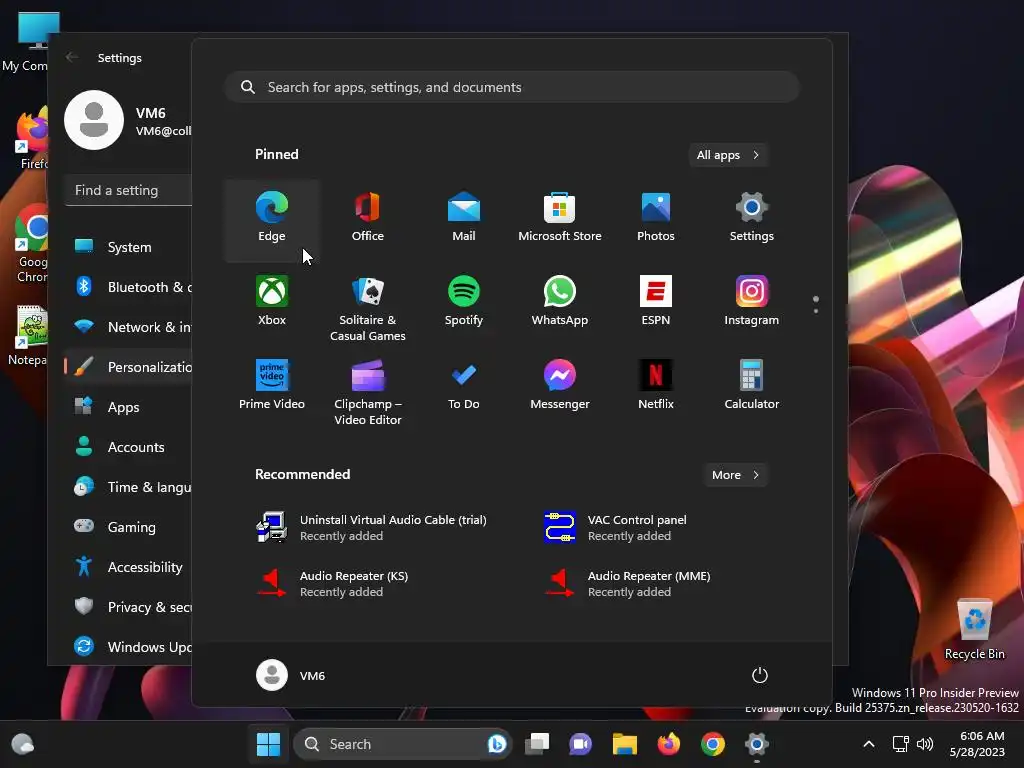This screenshot has height=768, width=1024.
Task: Launch Netflix from pinned apps
Action: pos(656,386)
